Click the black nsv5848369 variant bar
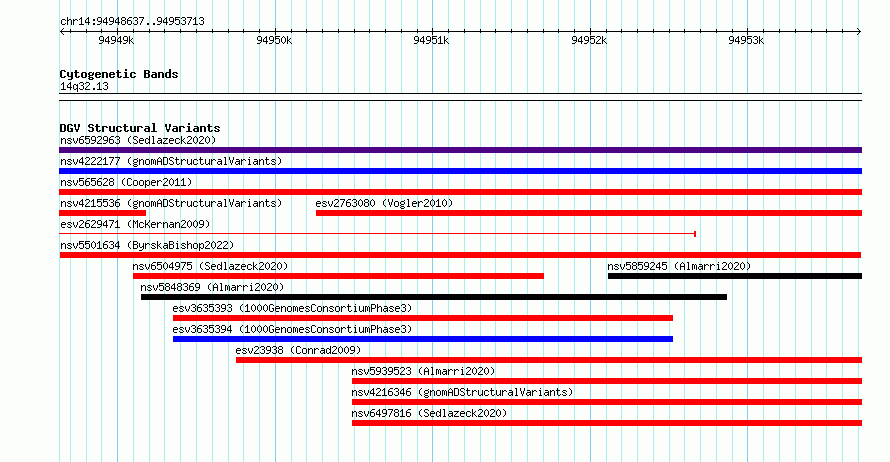The width and height of the screenshot is (890, 462). [434, 297]
